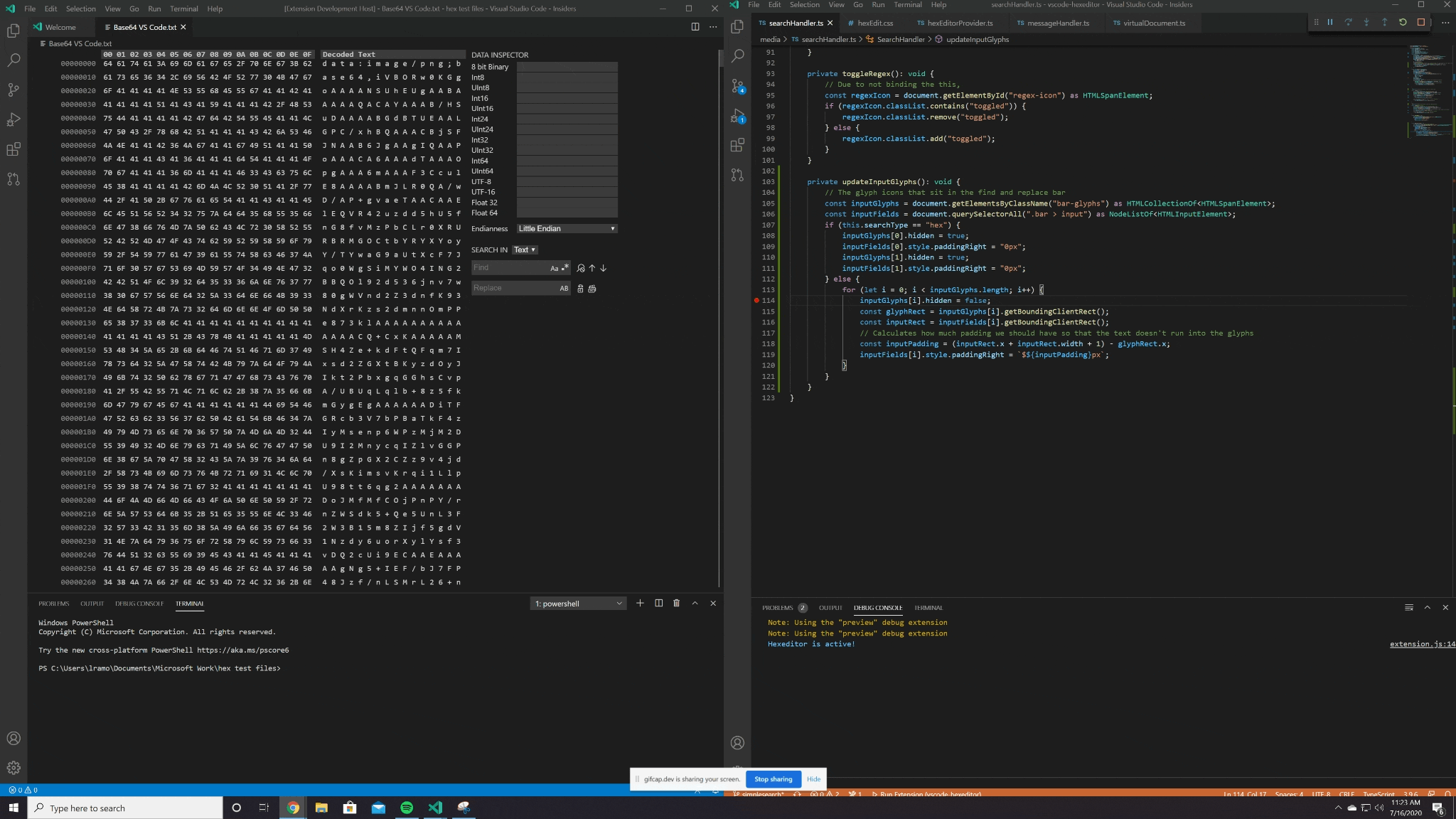Click the replace all matches icon
Screen dimensions: 1456x819
pyautogui.click(x=592, y=289)
